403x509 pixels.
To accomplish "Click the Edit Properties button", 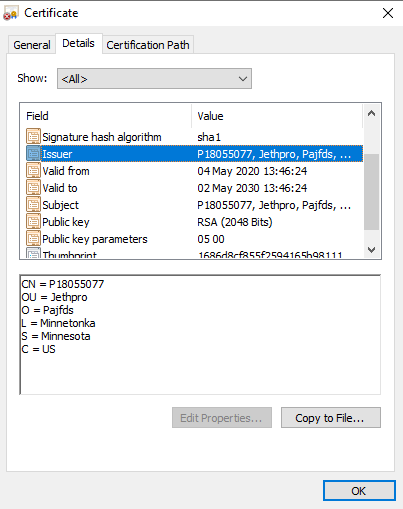I will [x=222, y=418].
